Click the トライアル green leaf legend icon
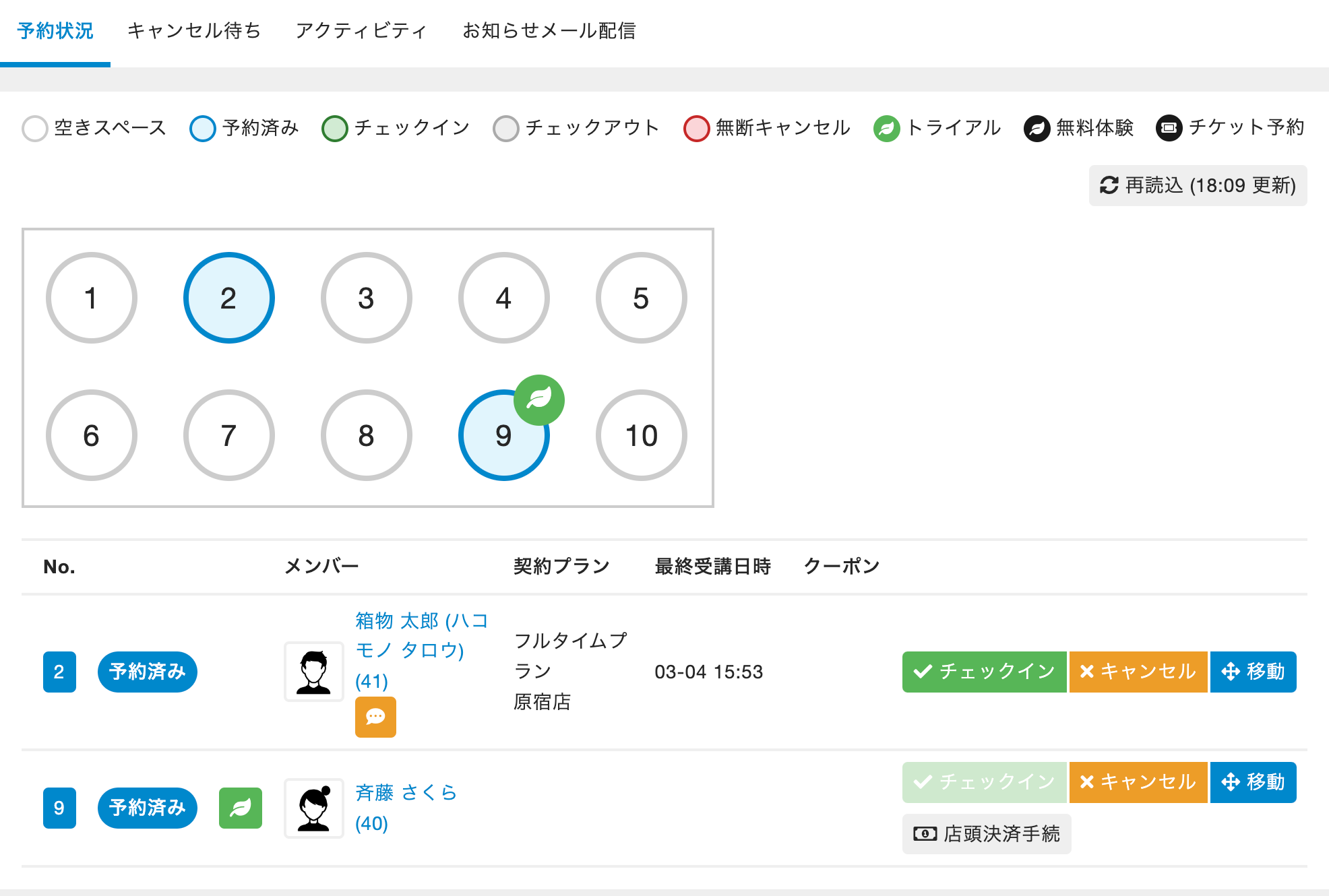The image size is (1329, 896). pyautogui.click(x=886, y=128)
